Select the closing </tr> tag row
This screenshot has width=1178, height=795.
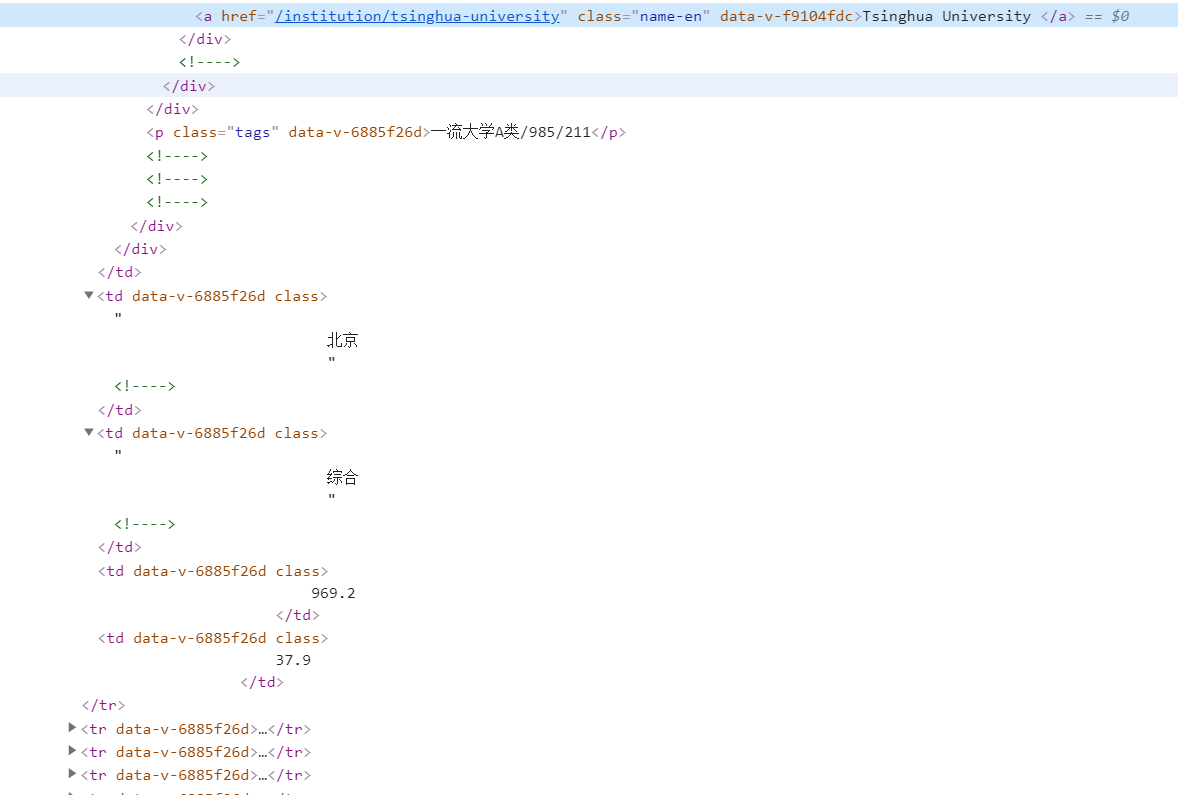(x=103, y=705)
